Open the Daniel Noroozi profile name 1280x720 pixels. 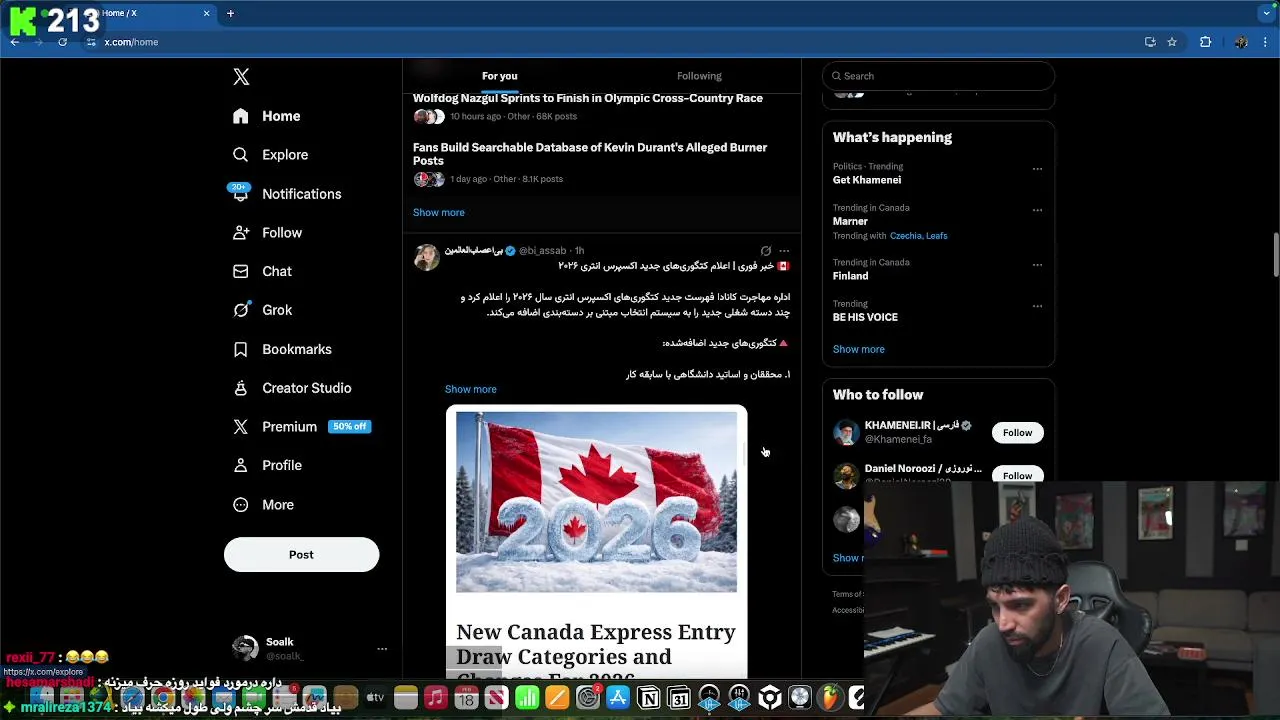(x=923, y=468)
